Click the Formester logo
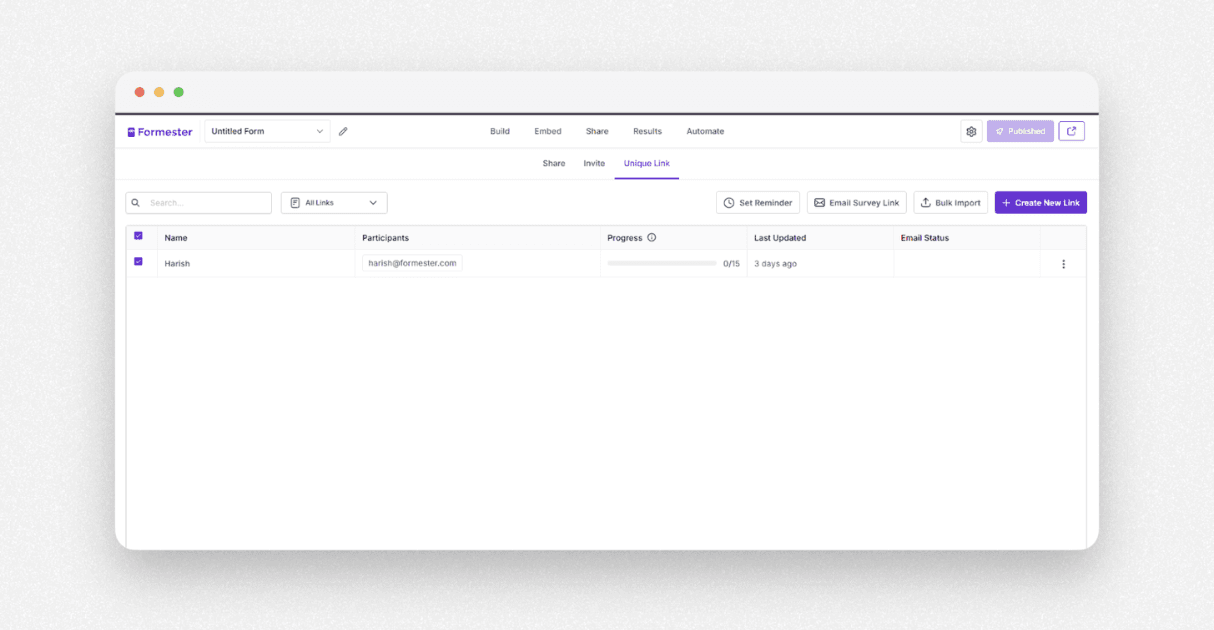This screenshot has width=1214, height=630. click(160, 132)
